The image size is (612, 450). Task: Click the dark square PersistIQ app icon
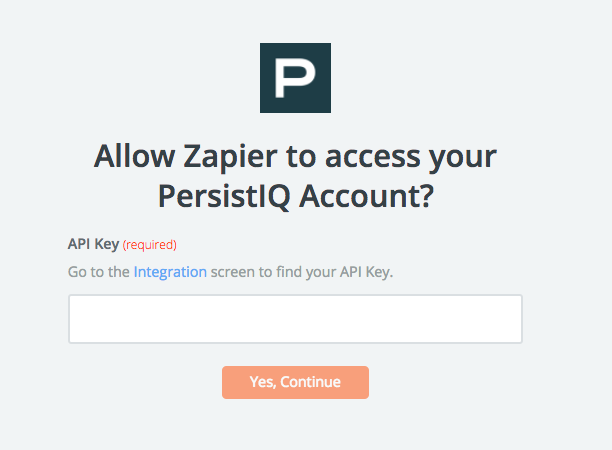295,78
